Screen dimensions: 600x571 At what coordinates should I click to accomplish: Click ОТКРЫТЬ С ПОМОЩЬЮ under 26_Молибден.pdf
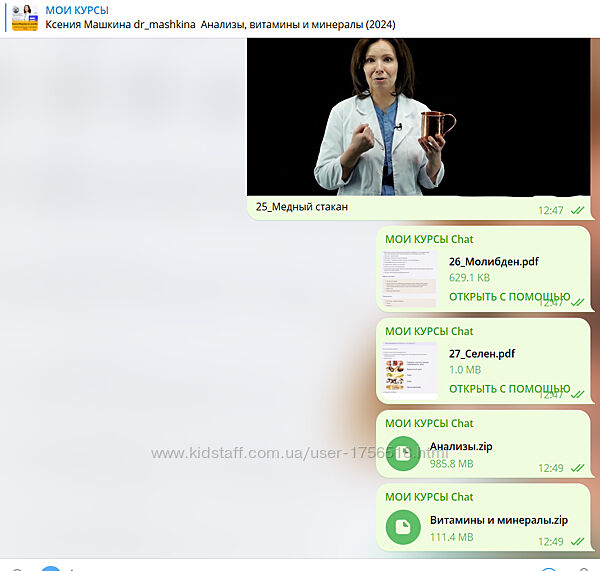[508, 297]
